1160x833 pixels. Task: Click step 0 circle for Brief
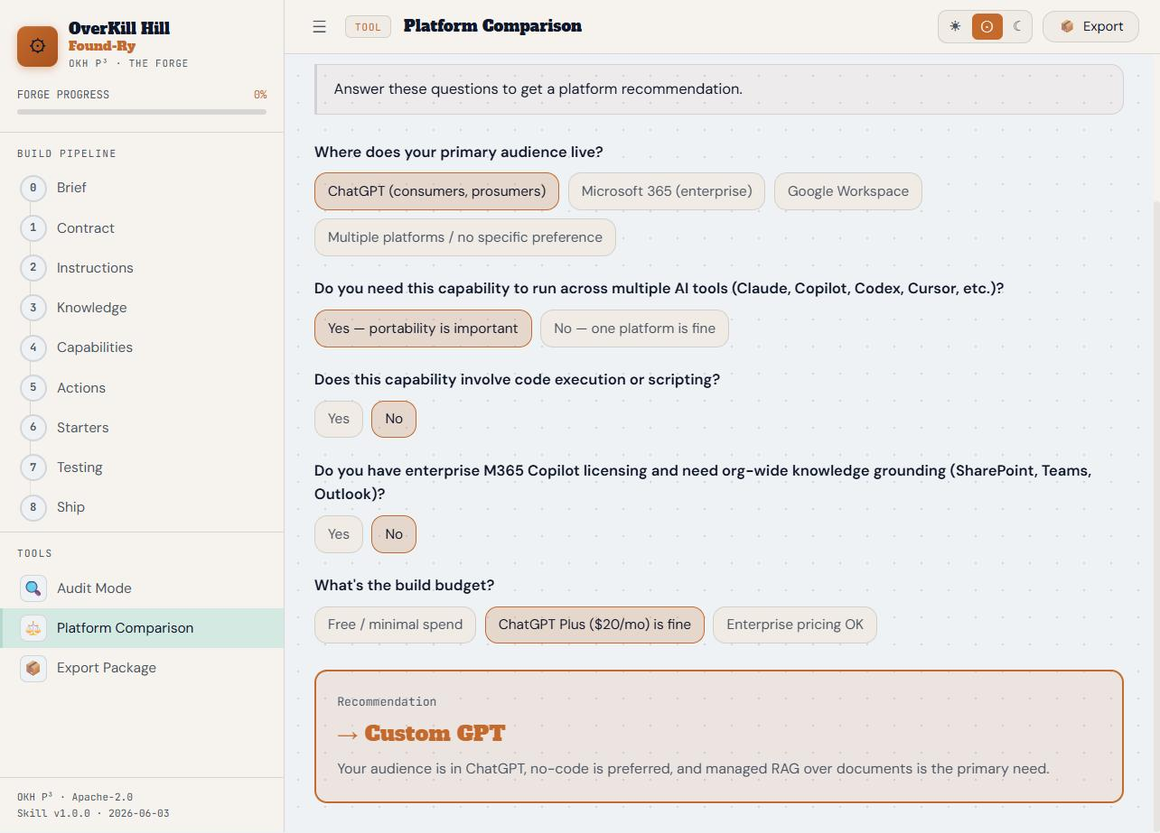tap(33, 188)
